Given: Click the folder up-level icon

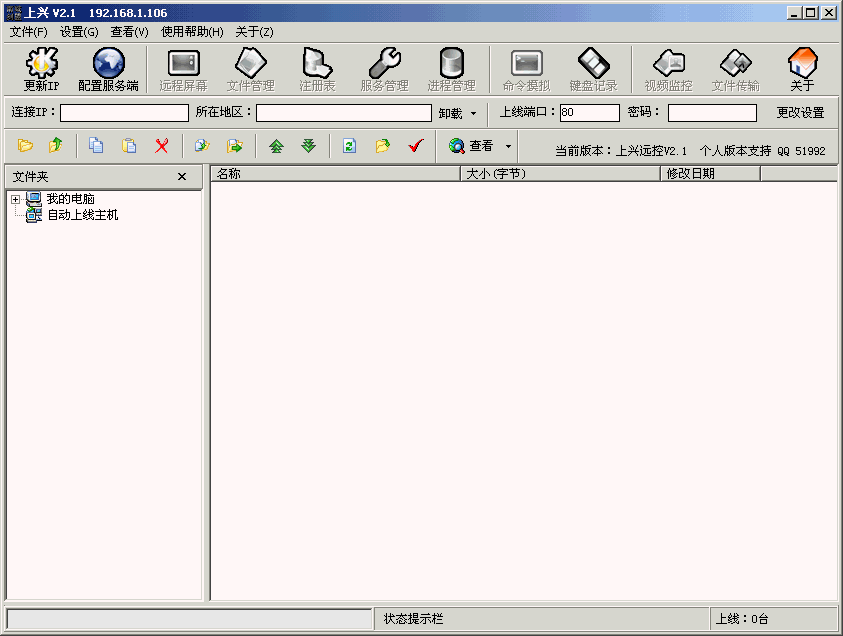Looking at the screenshot, I should [56, 146].
